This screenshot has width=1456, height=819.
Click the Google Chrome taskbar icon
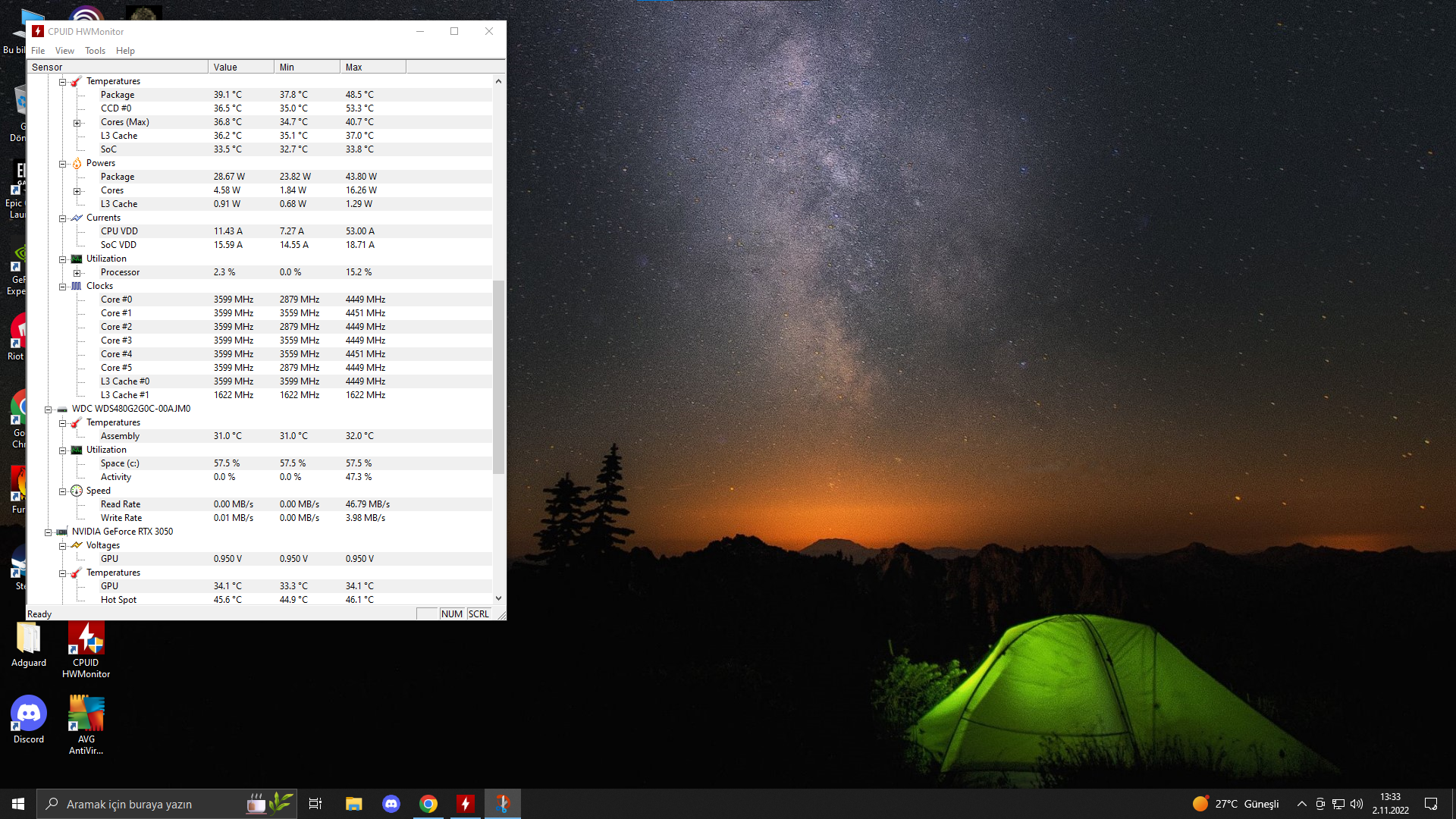[x=428, y=804]
